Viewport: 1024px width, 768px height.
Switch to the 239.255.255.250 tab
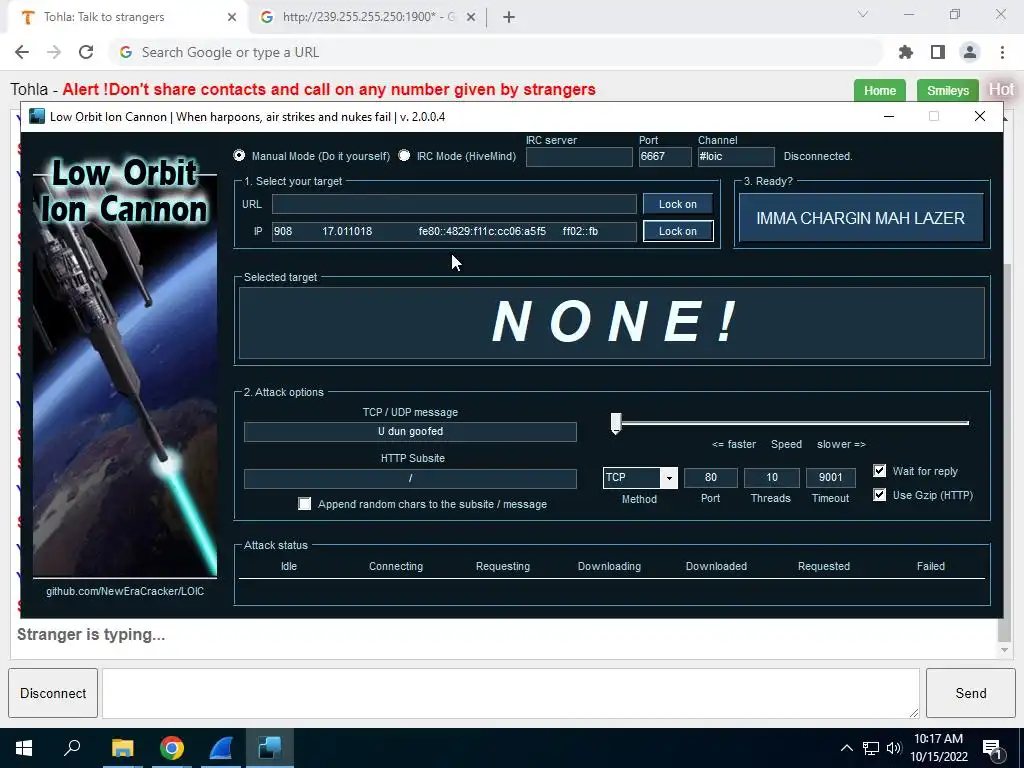[x=369, y=17]
